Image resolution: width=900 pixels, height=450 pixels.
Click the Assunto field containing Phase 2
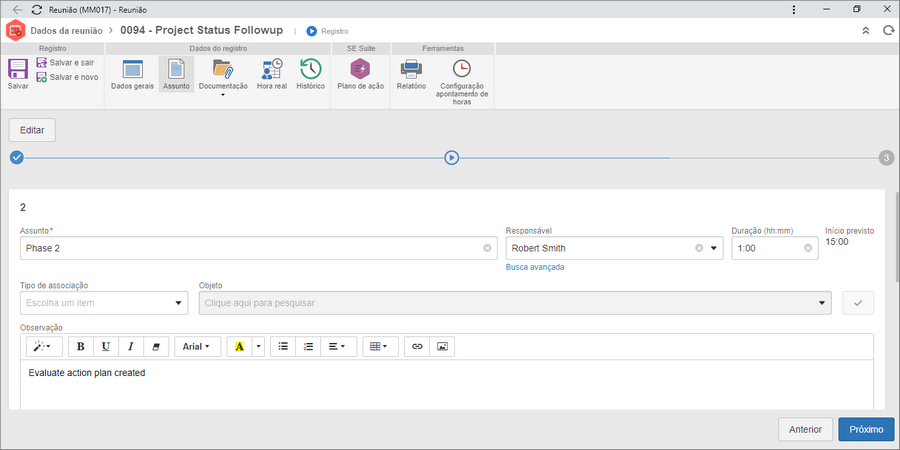click(x=259, y=249)
